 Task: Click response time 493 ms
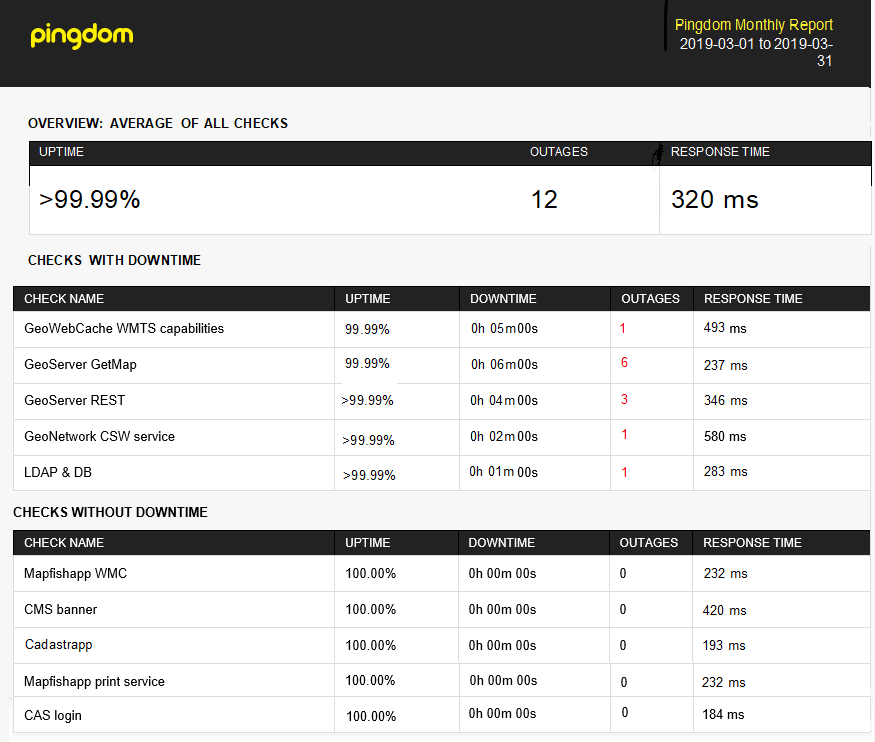pos(725,328)
